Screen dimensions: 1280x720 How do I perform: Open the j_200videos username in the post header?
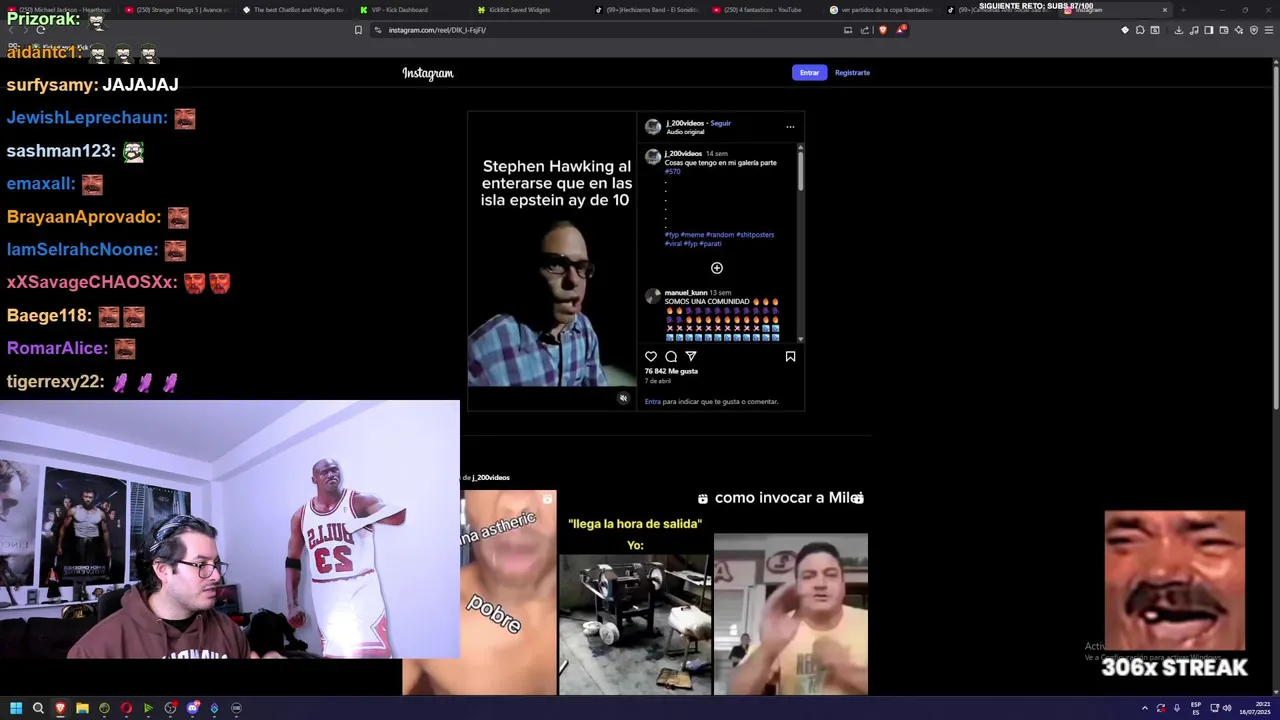[685, 123]
